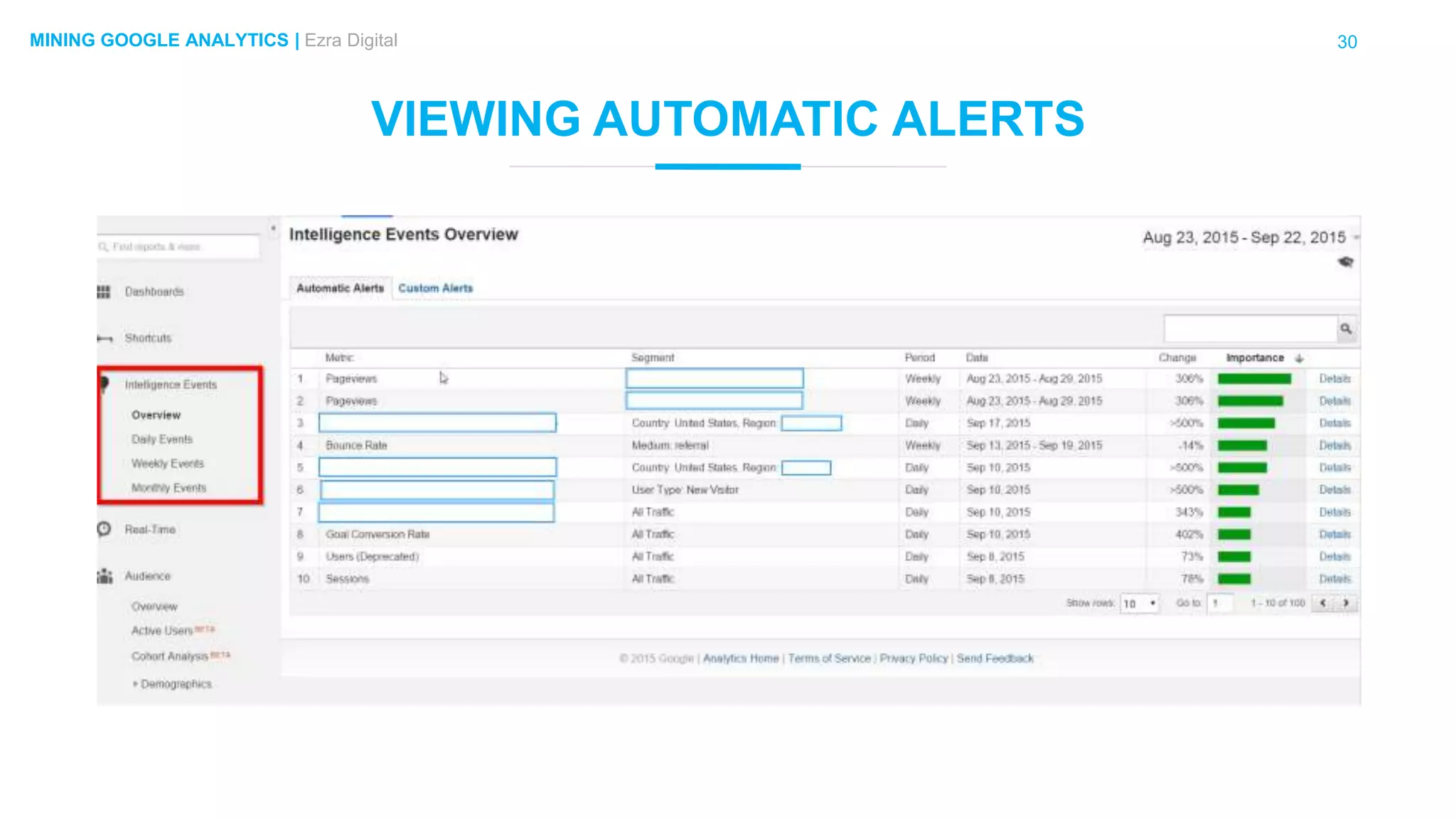Click importance bar for Bounce Rate row
1456x819 pixels.
point(1242,446)
